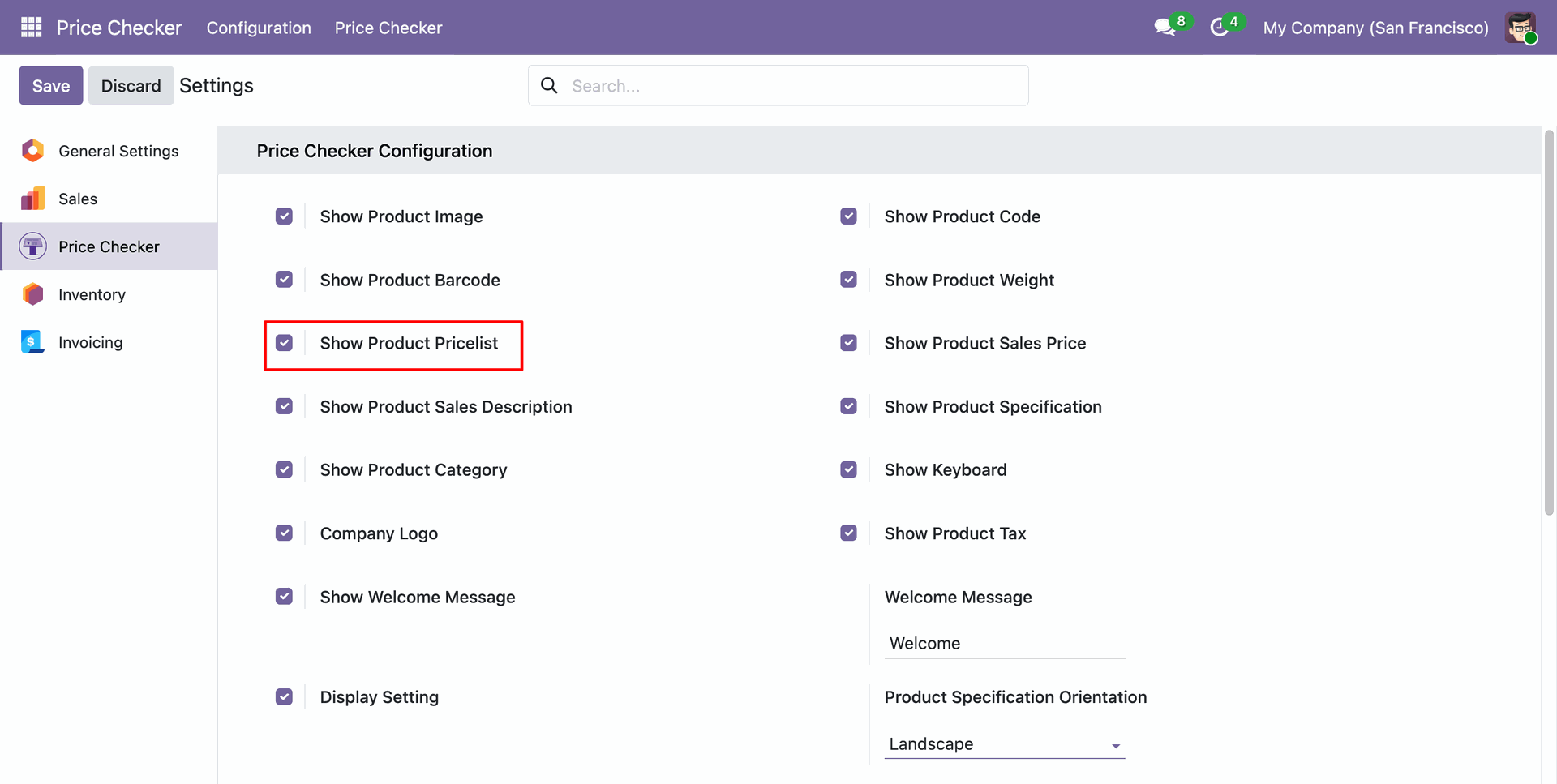Open General Settings sidebar icon
Viewport: 1557px width, 784px height.
click(x=32, y=151)
